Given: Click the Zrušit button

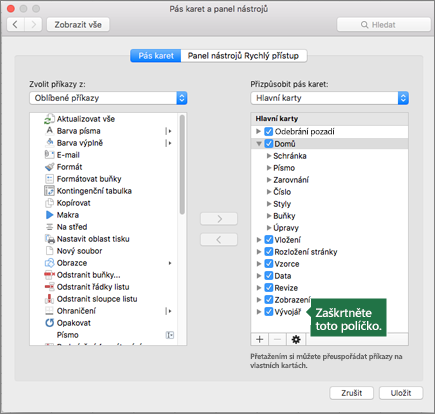Looking at the screenshot, I should pos(352,393).
